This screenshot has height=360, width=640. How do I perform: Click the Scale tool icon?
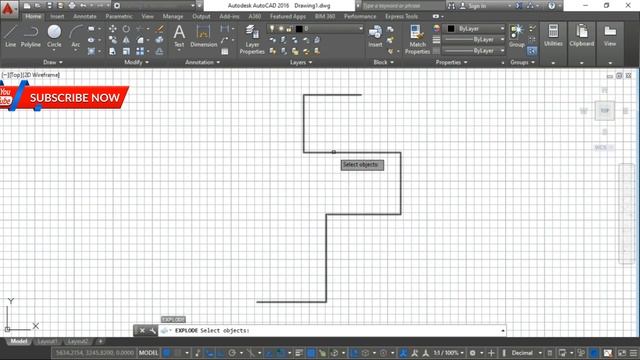pos(126,51)
